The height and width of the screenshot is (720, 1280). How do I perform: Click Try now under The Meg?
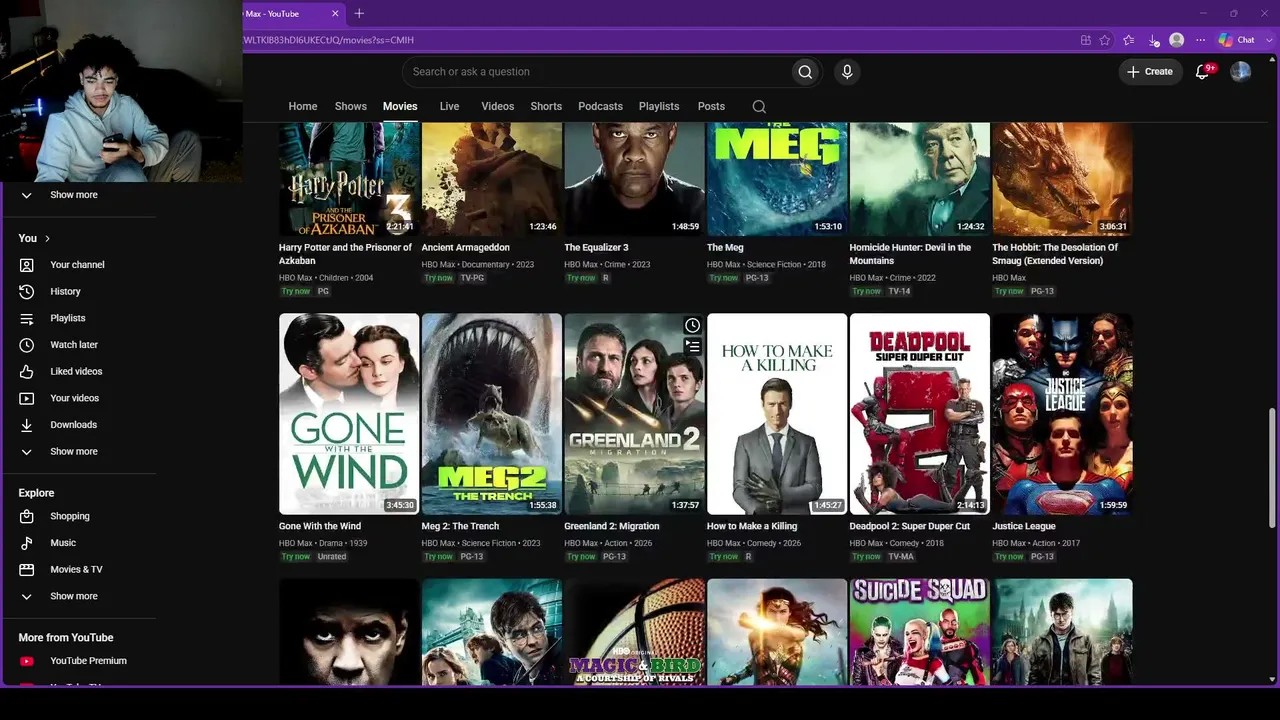point(724,278)
